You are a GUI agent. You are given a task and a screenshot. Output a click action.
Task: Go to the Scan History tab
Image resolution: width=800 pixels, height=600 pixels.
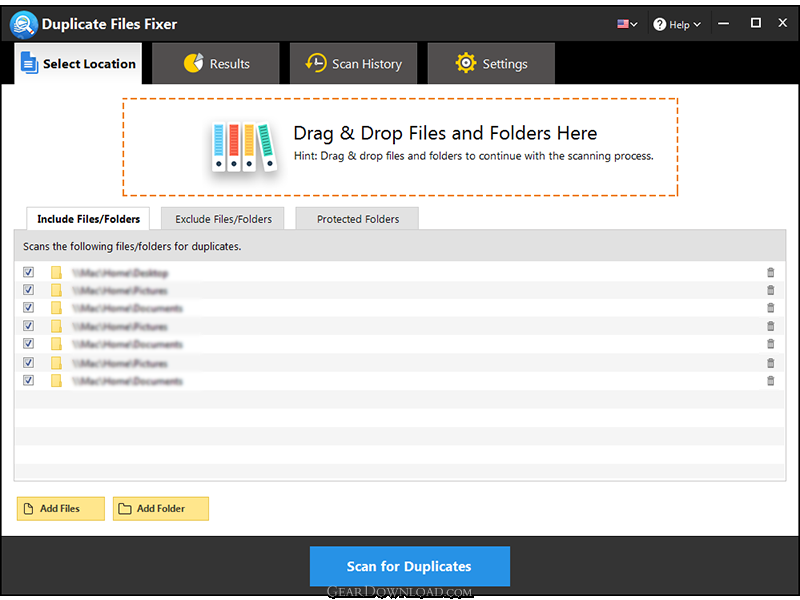(354, 64)
